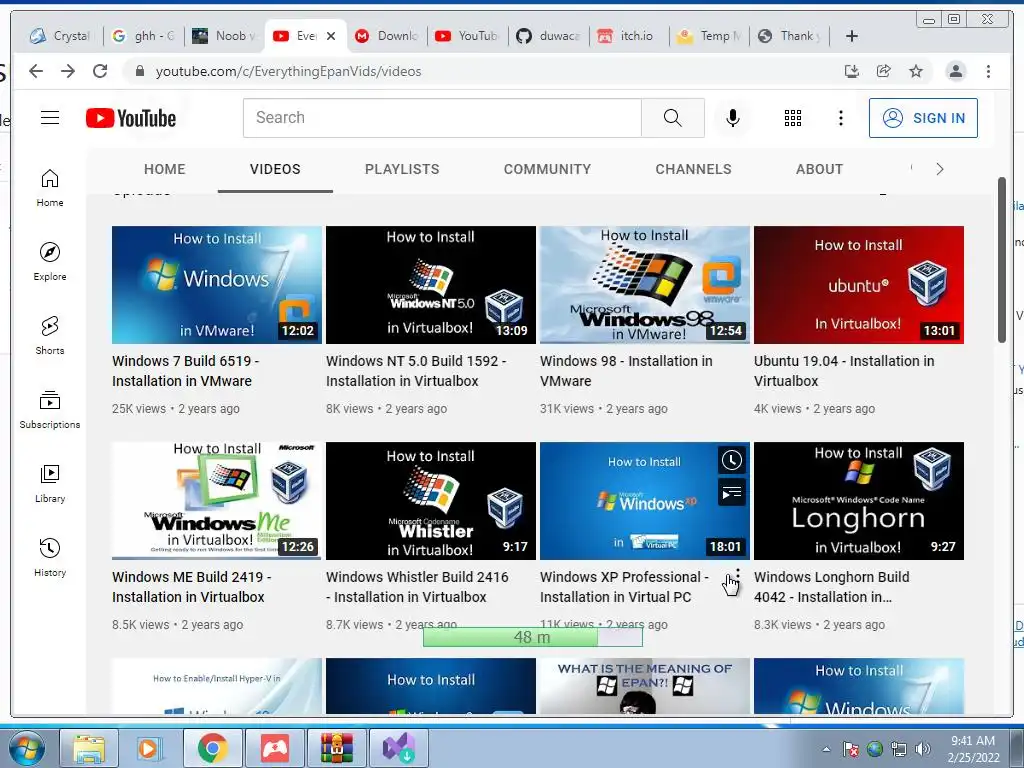Open Shorts in the sidebar
The height and width of the screenshot is (768, 1024).
pyautogui.click(x=50, y=336)
